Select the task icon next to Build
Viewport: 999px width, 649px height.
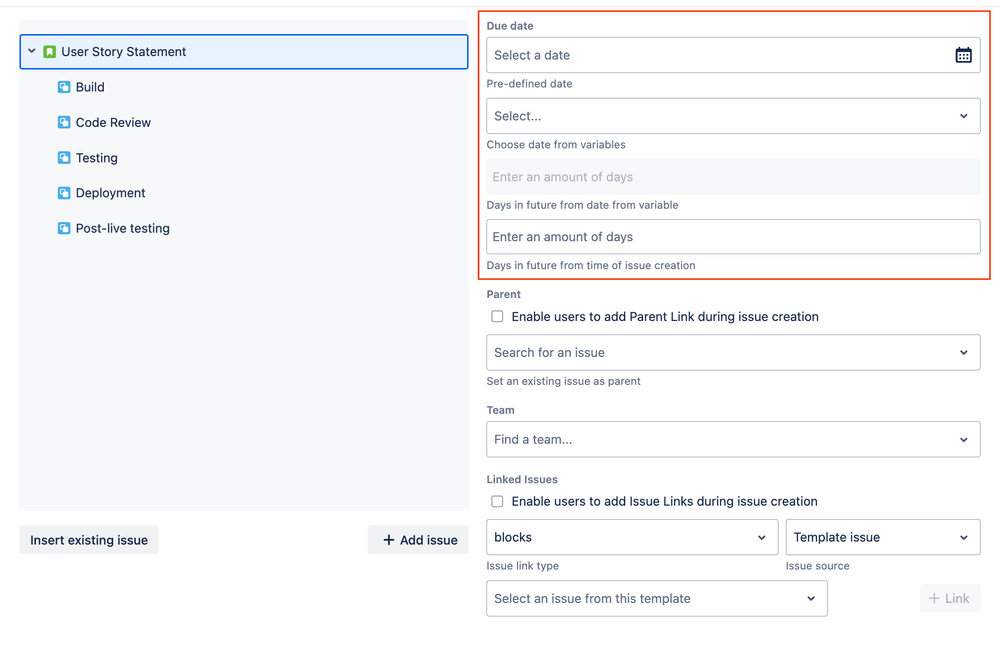(62, 87)
